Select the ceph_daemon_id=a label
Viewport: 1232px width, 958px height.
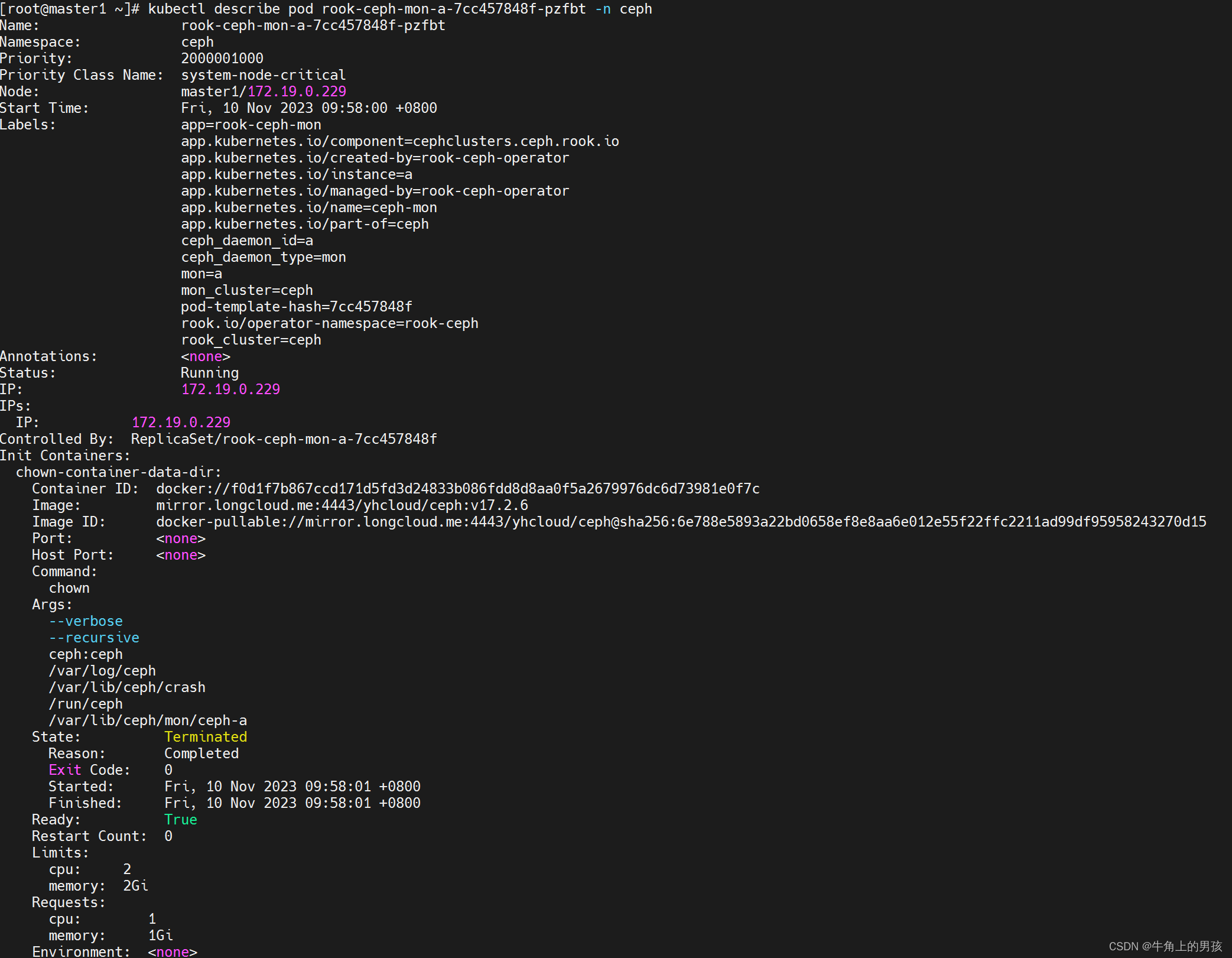[x=247, y=241]
